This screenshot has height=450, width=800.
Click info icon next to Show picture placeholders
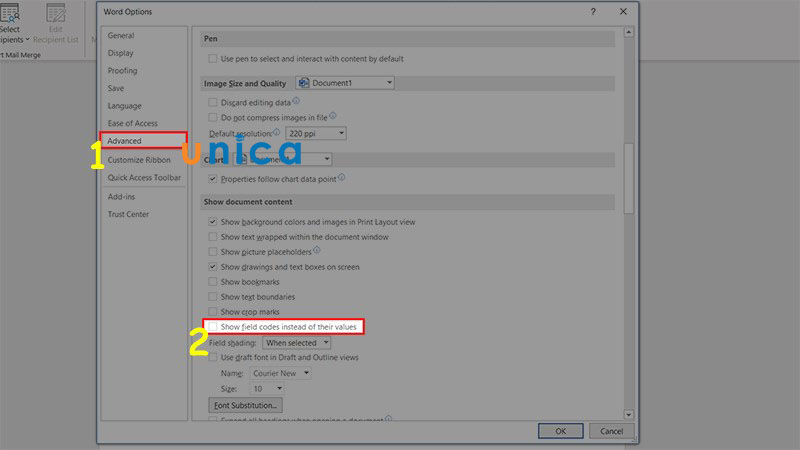pos(316,250)
